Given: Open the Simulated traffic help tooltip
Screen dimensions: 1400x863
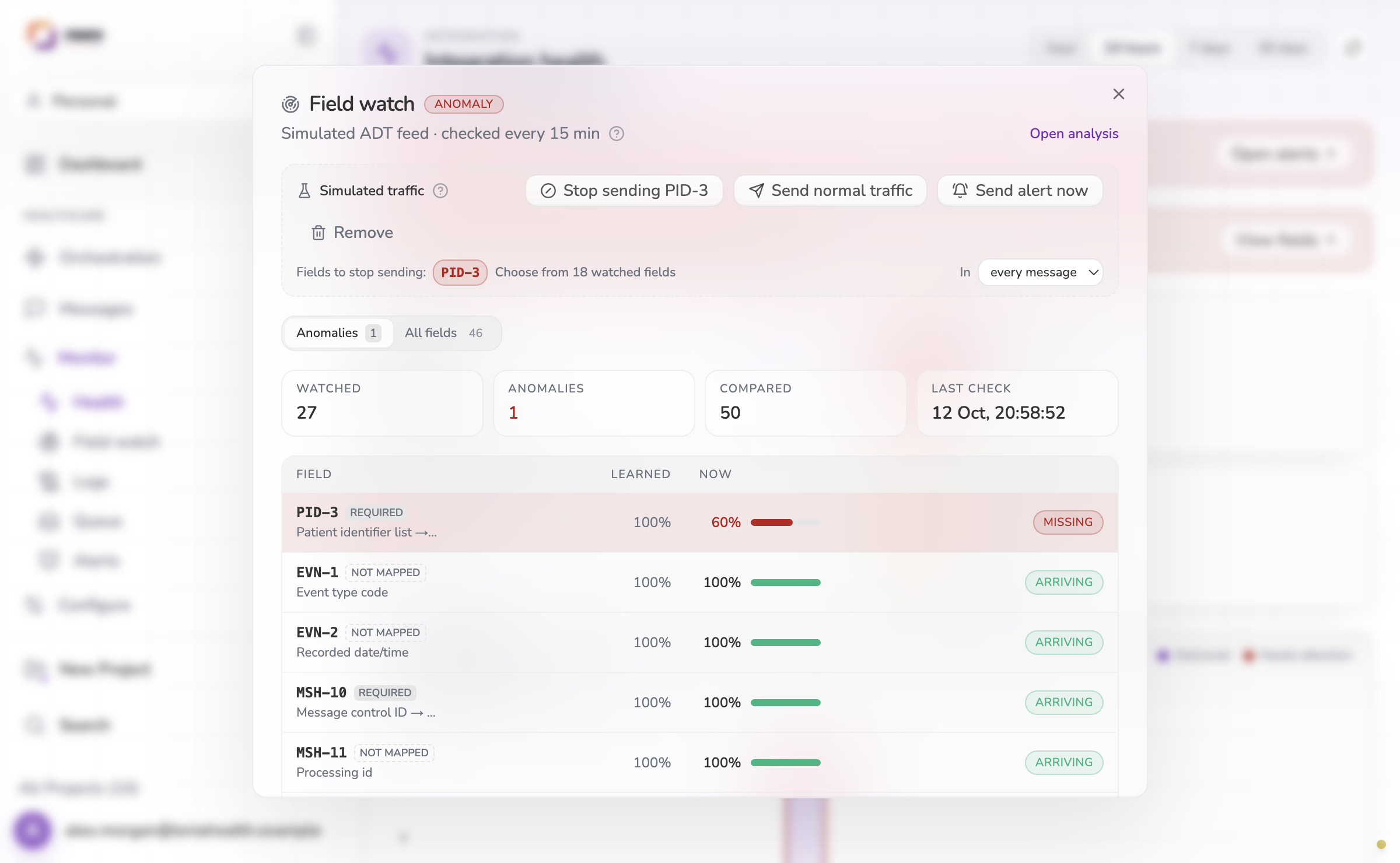Looking at the screenshot, I should pyautogui.click(x=440, y=191).
